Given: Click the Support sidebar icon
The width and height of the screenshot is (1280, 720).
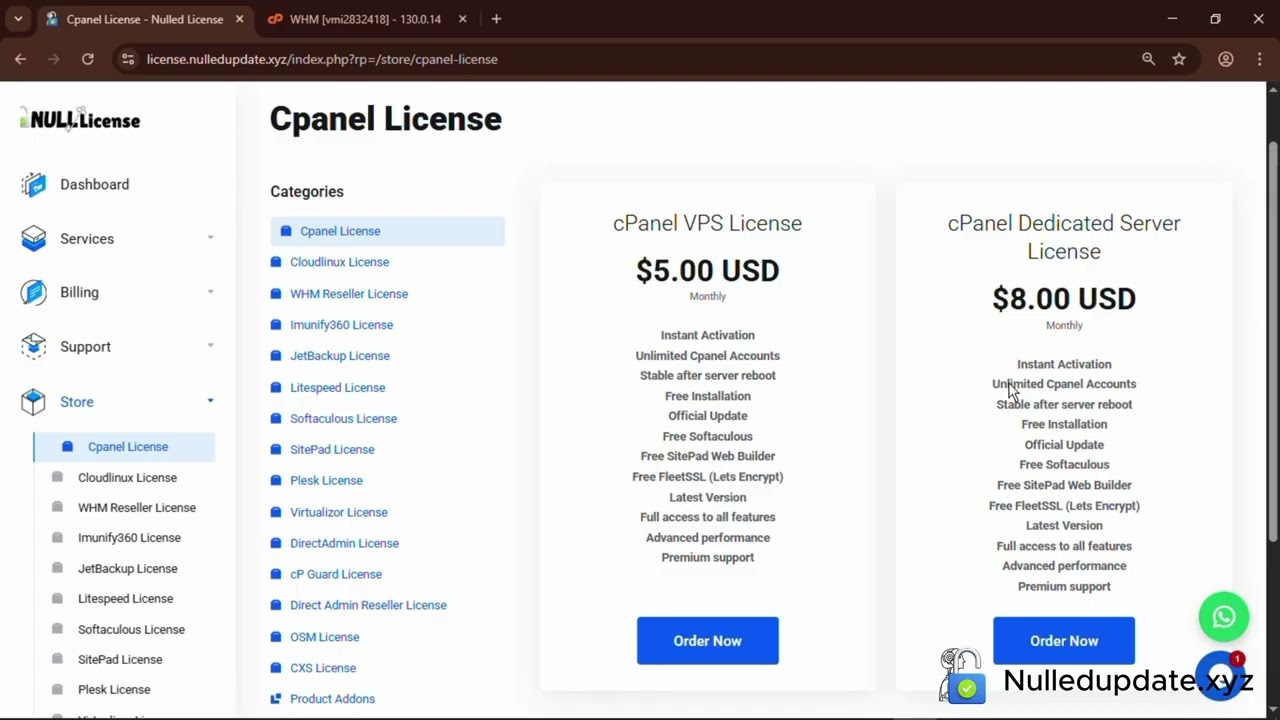Looking at the screenshot, I should pos(33,346).
